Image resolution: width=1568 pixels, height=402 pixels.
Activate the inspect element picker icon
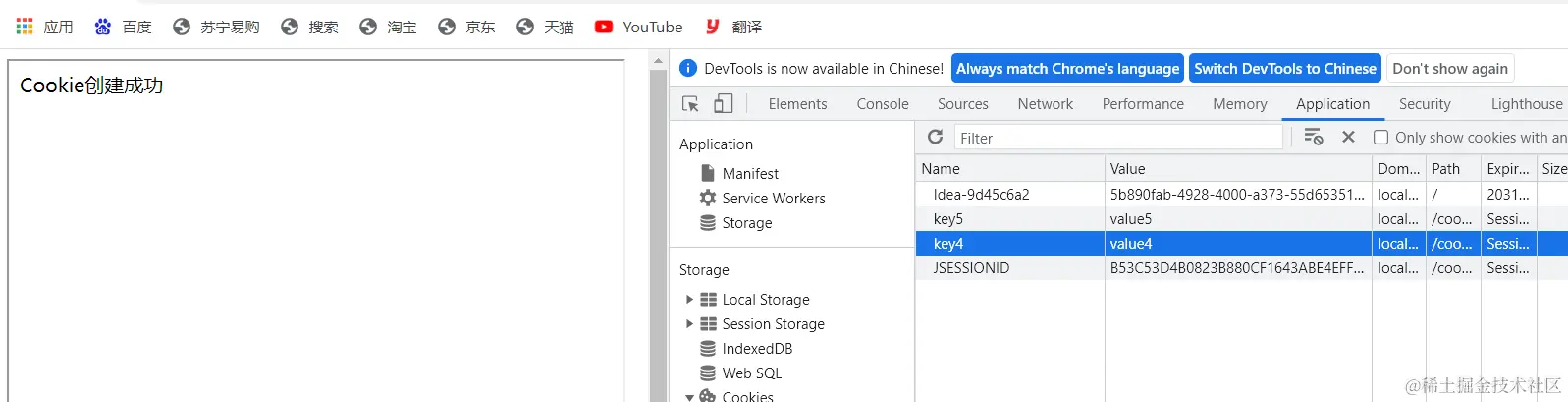point(690,103)
